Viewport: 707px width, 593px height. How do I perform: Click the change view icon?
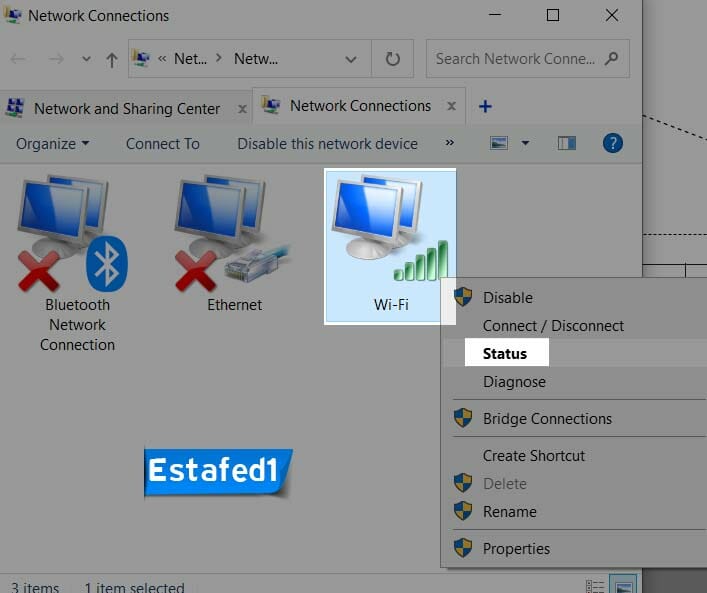(500, 143)
